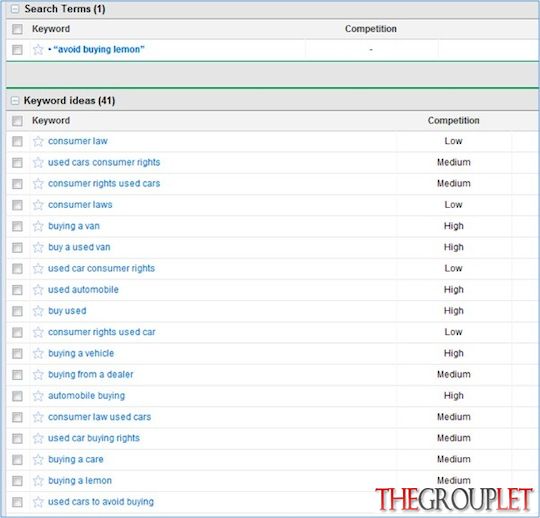Open the used automobile keyword link
The width and height of the screenshot is (540, 518).
pos(83,290)
